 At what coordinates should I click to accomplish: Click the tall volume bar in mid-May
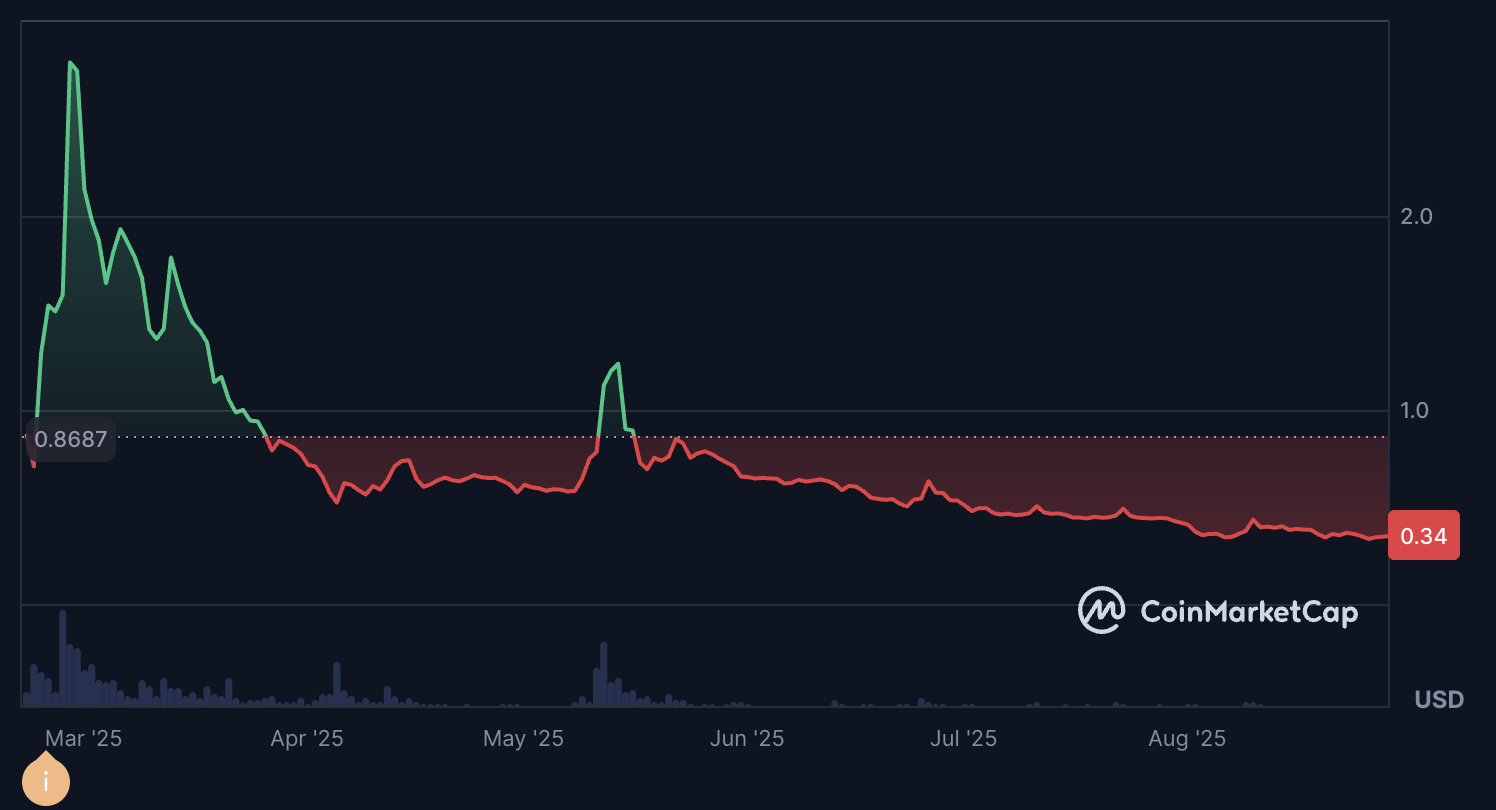(x=603, y=674)
